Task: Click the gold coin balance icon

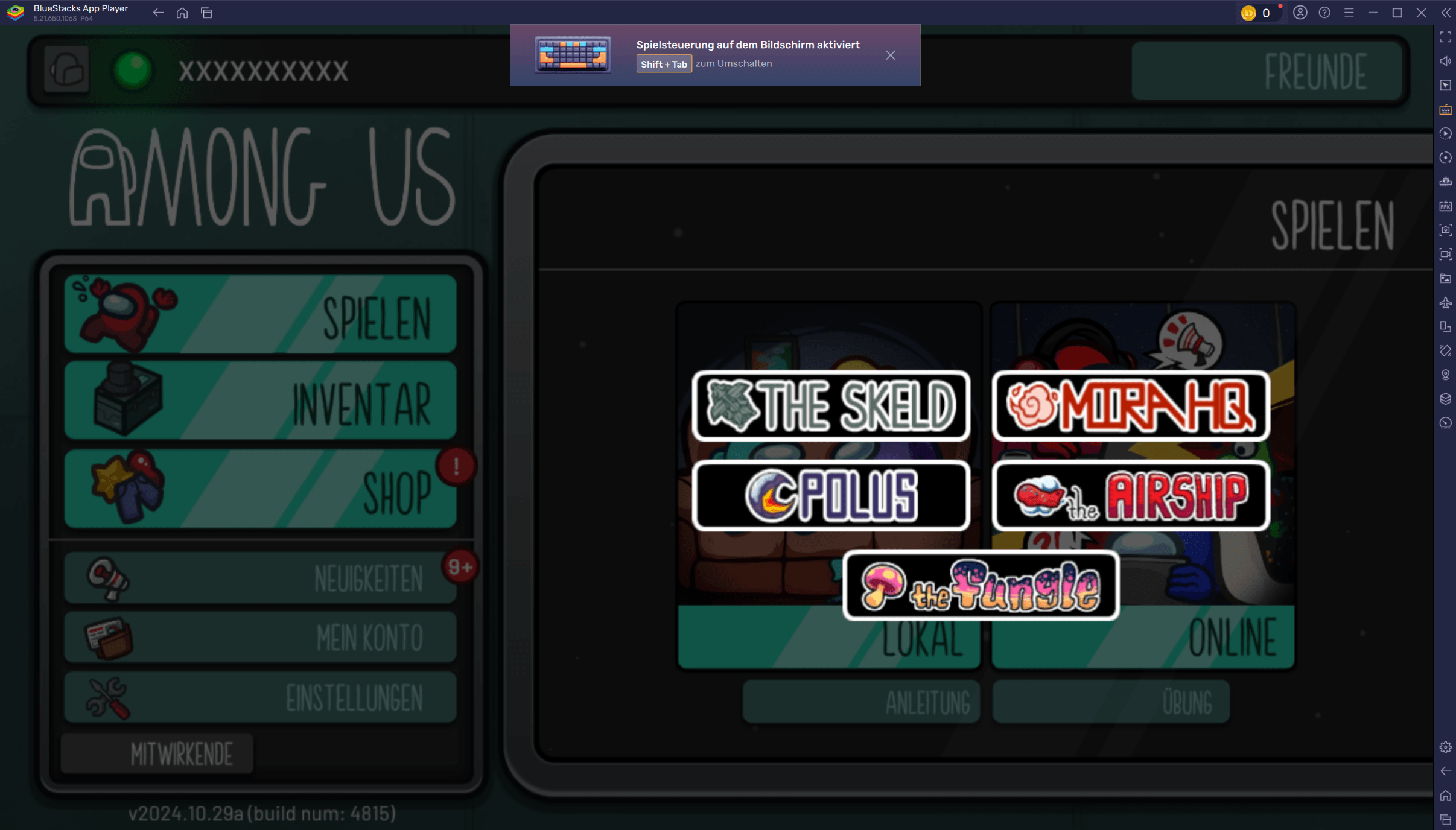Action: [1248, 13]
